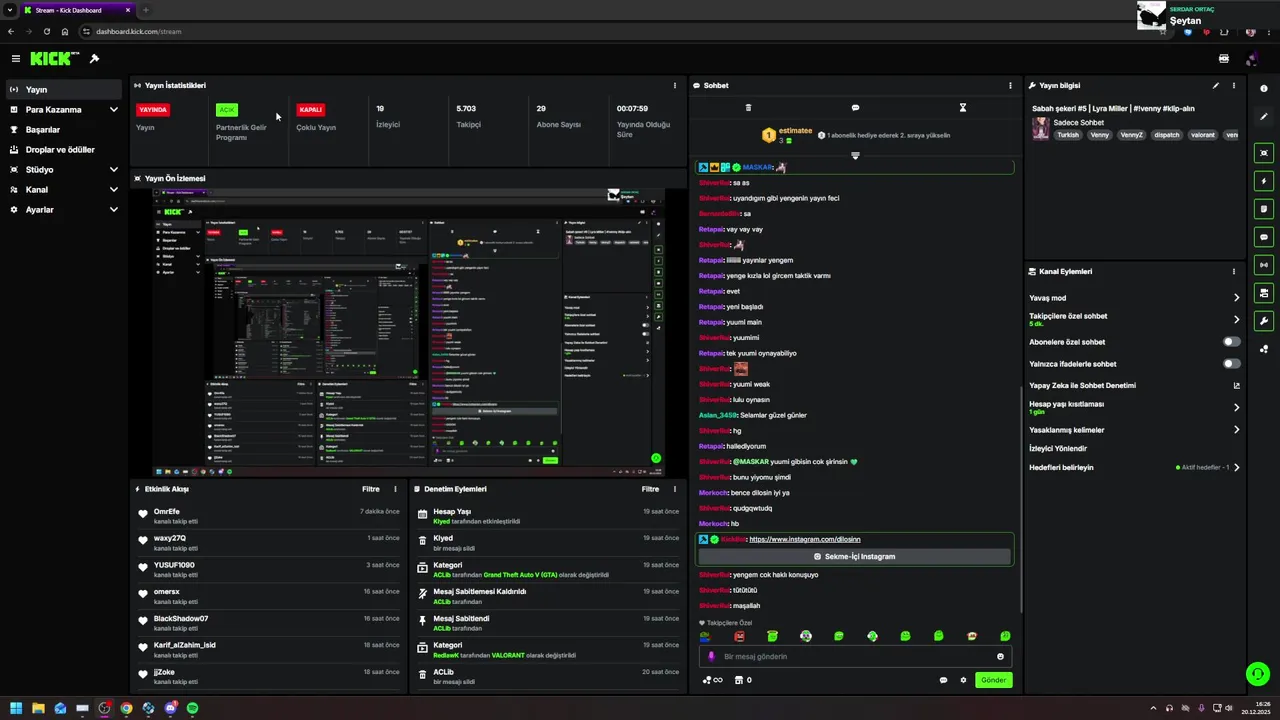Open the Kanal Eylemleri three-dot menu
Viewport: 1280px width, 720px height.
(x=1234, y=272)
